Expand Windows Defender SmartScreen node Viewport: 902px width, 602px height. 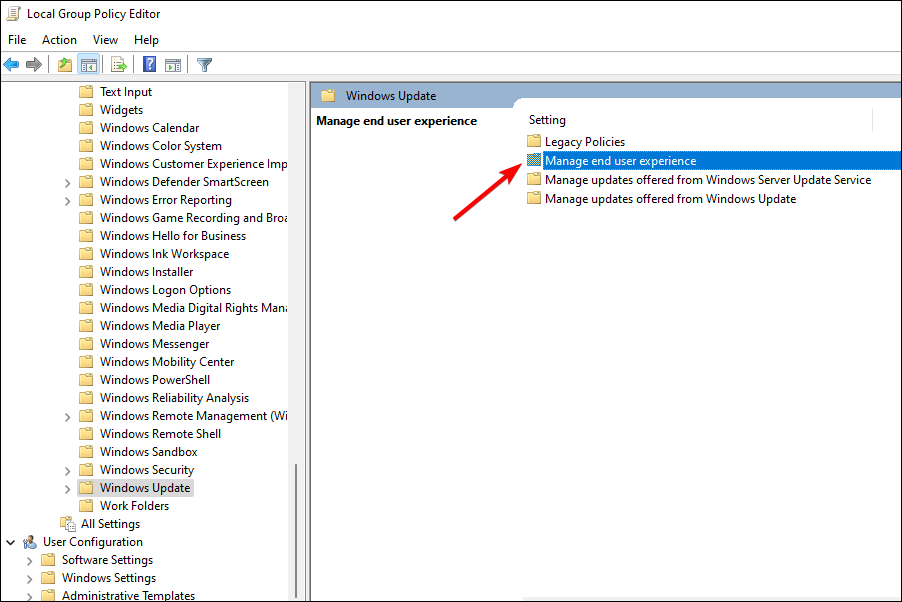(67, 183)
